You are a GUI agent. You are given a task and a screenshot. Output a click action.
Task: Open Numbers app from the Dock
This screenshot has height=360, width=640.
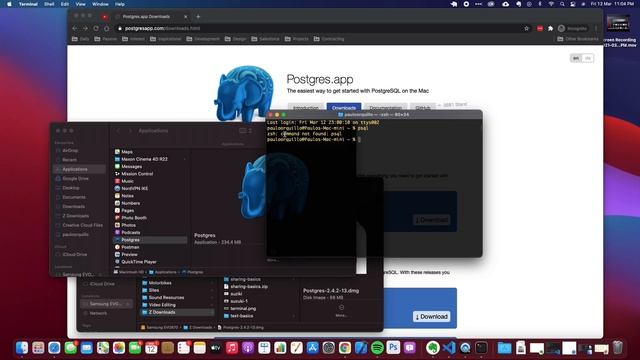pos(280,348)
